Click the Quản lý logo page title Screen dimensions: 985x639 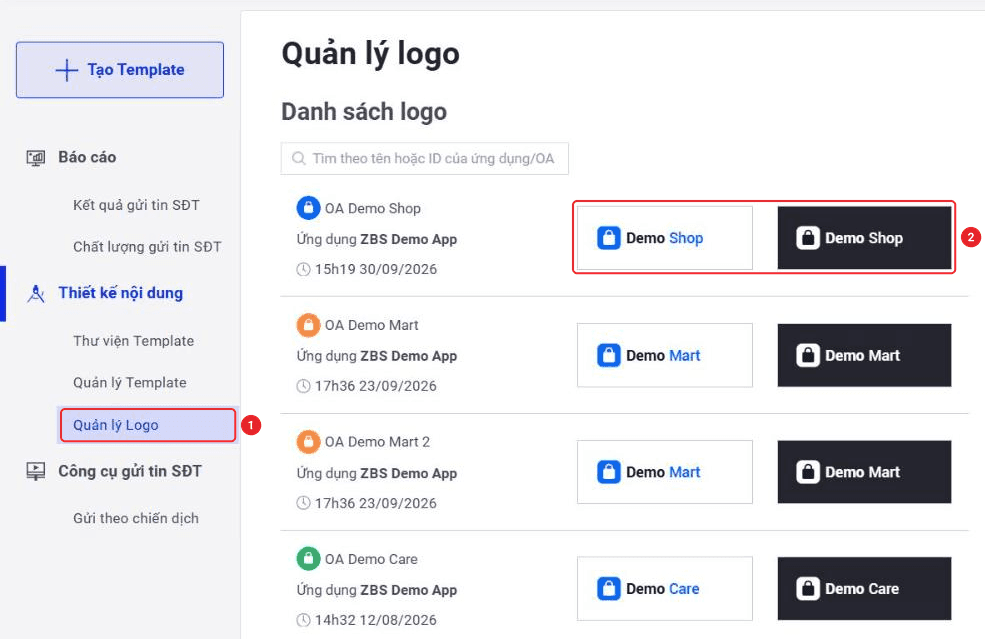[371, 54]
